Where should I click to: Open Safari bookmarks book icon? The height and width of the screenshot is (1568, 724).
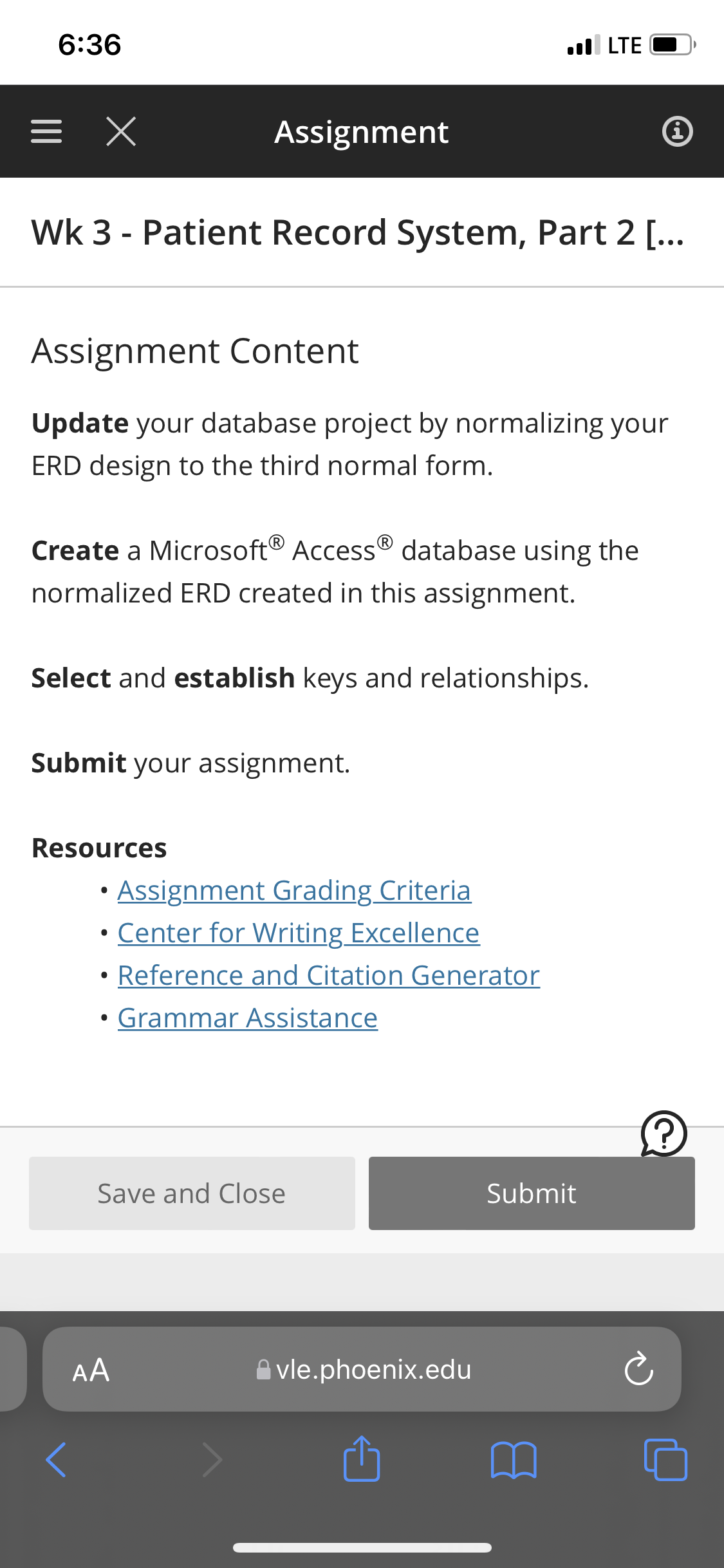tap(514, 1460)
